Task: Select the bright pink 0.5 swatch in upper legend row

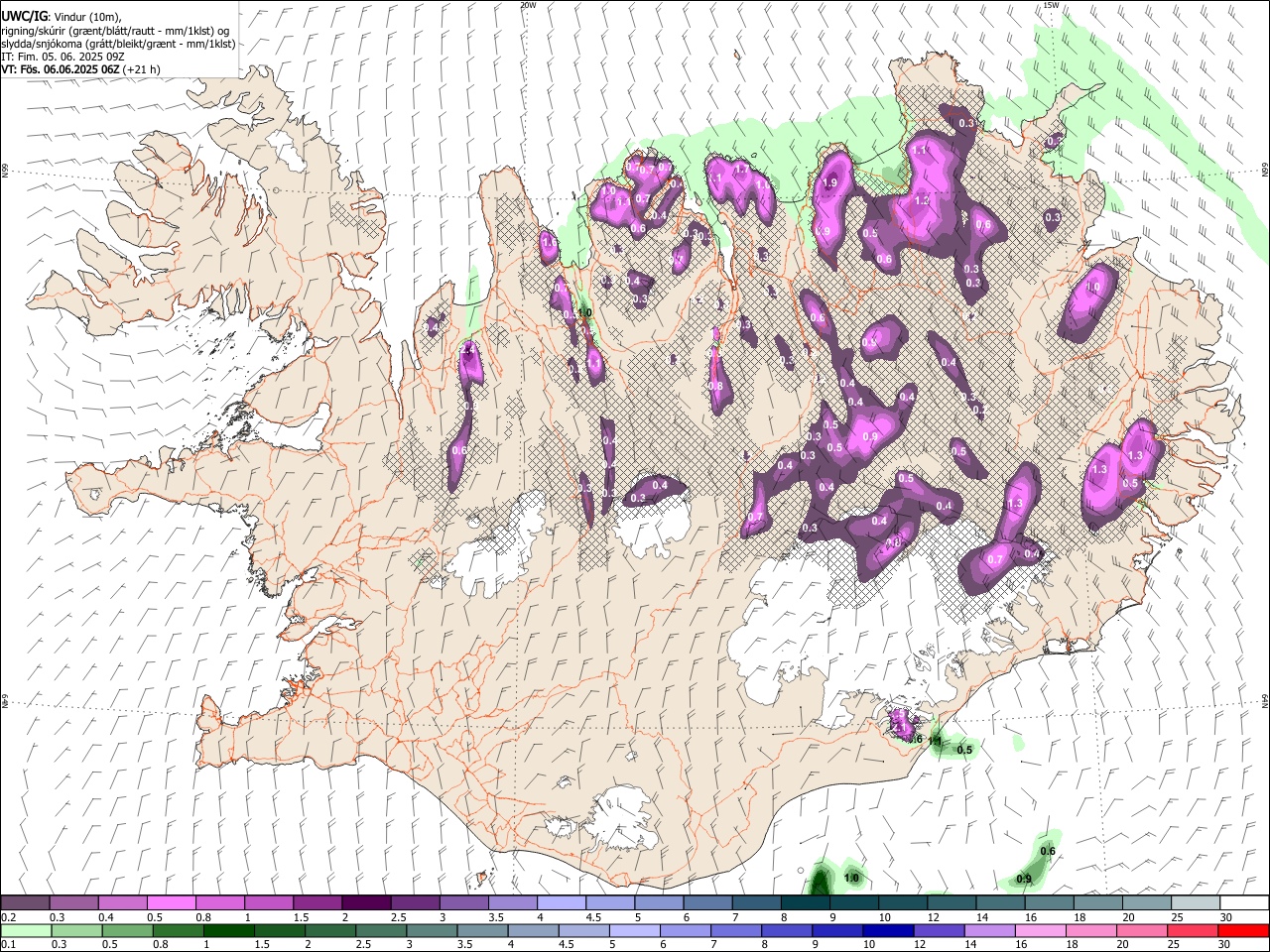Action: [172, 902]
